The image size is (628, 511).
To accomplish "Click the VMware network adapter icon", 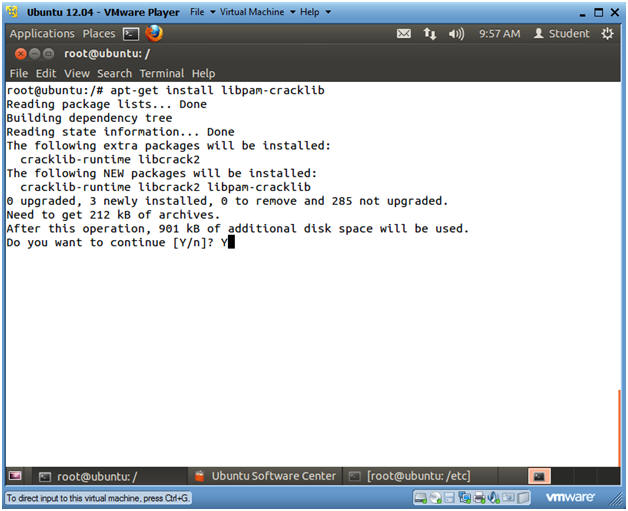I will [464, 498].
